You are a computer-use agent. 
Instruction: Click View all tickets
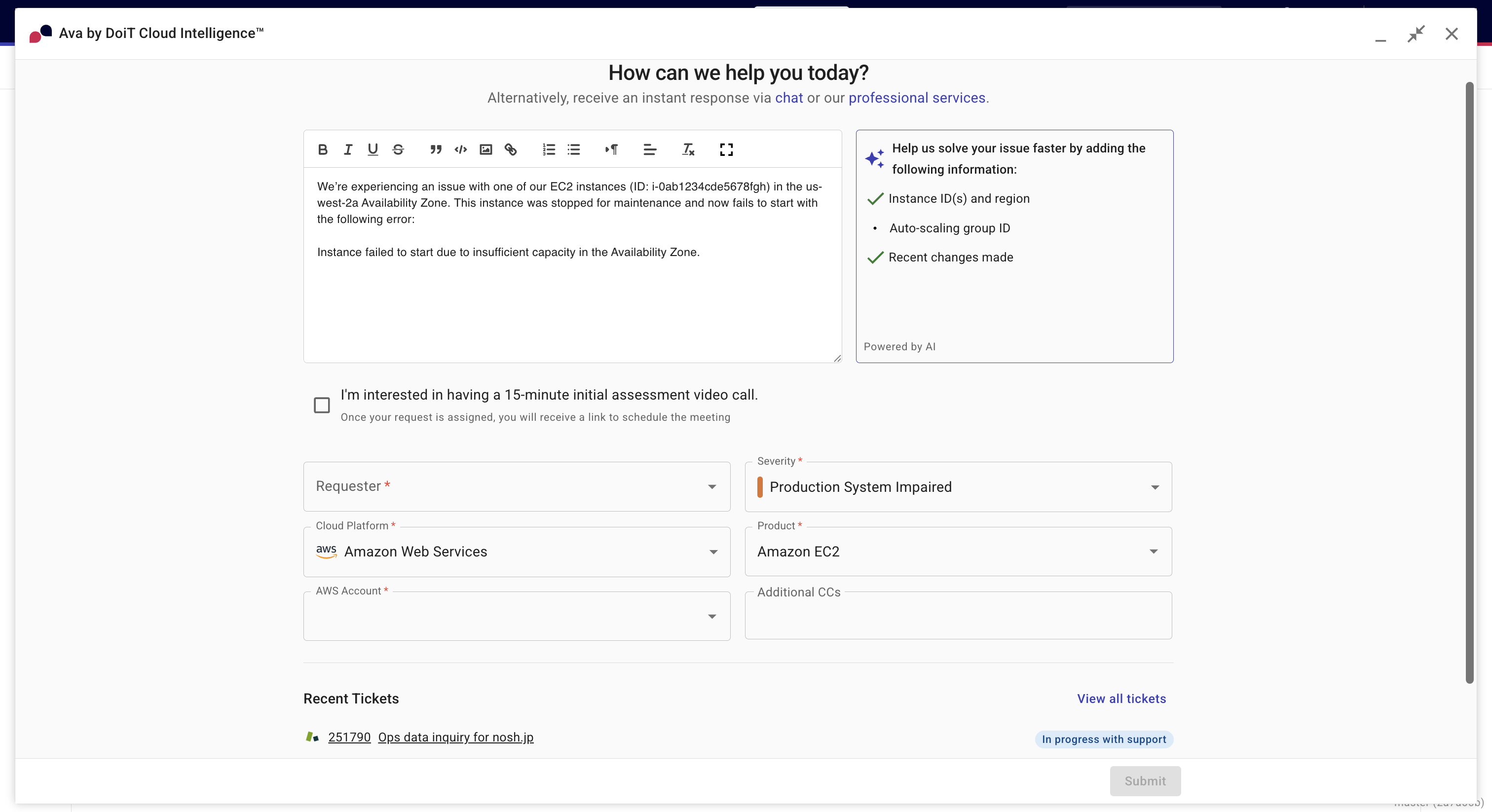pyautogui.click(x=1121, y=699)
